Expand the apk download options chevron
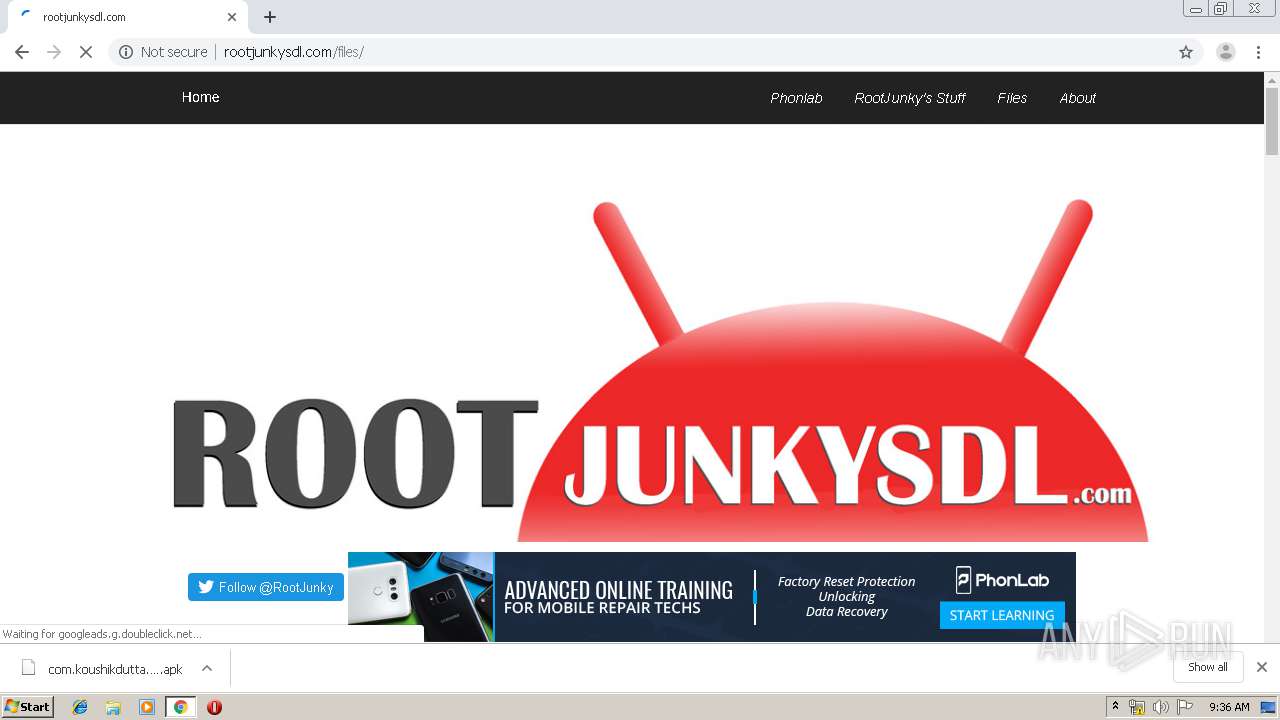1280x720 pixels. click(207, 668)
